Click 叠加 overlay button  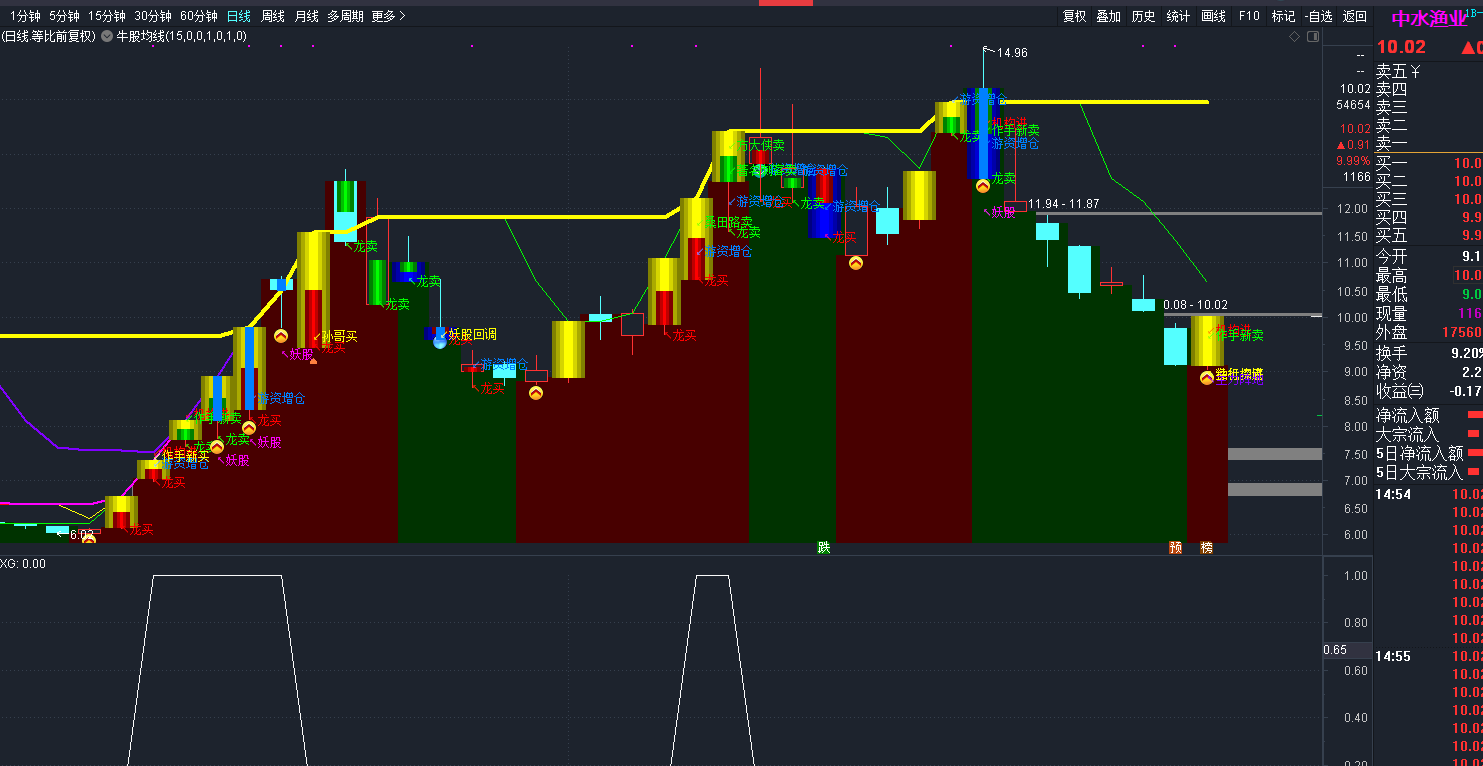coord(1108,16)
